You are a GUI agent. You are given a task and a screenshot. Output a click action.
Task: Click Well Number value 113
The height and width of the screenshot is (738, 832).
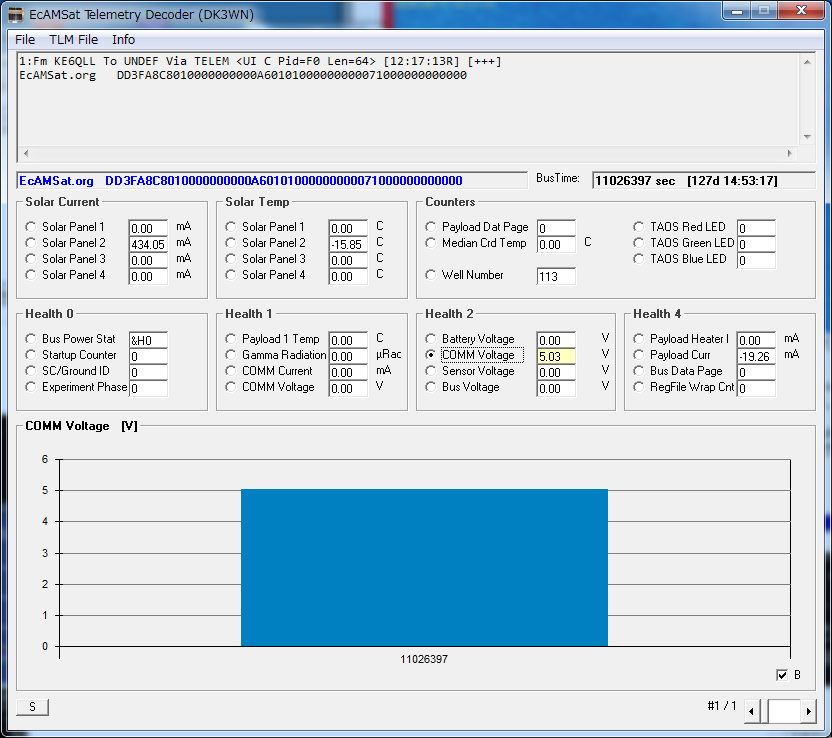[556, 276]
